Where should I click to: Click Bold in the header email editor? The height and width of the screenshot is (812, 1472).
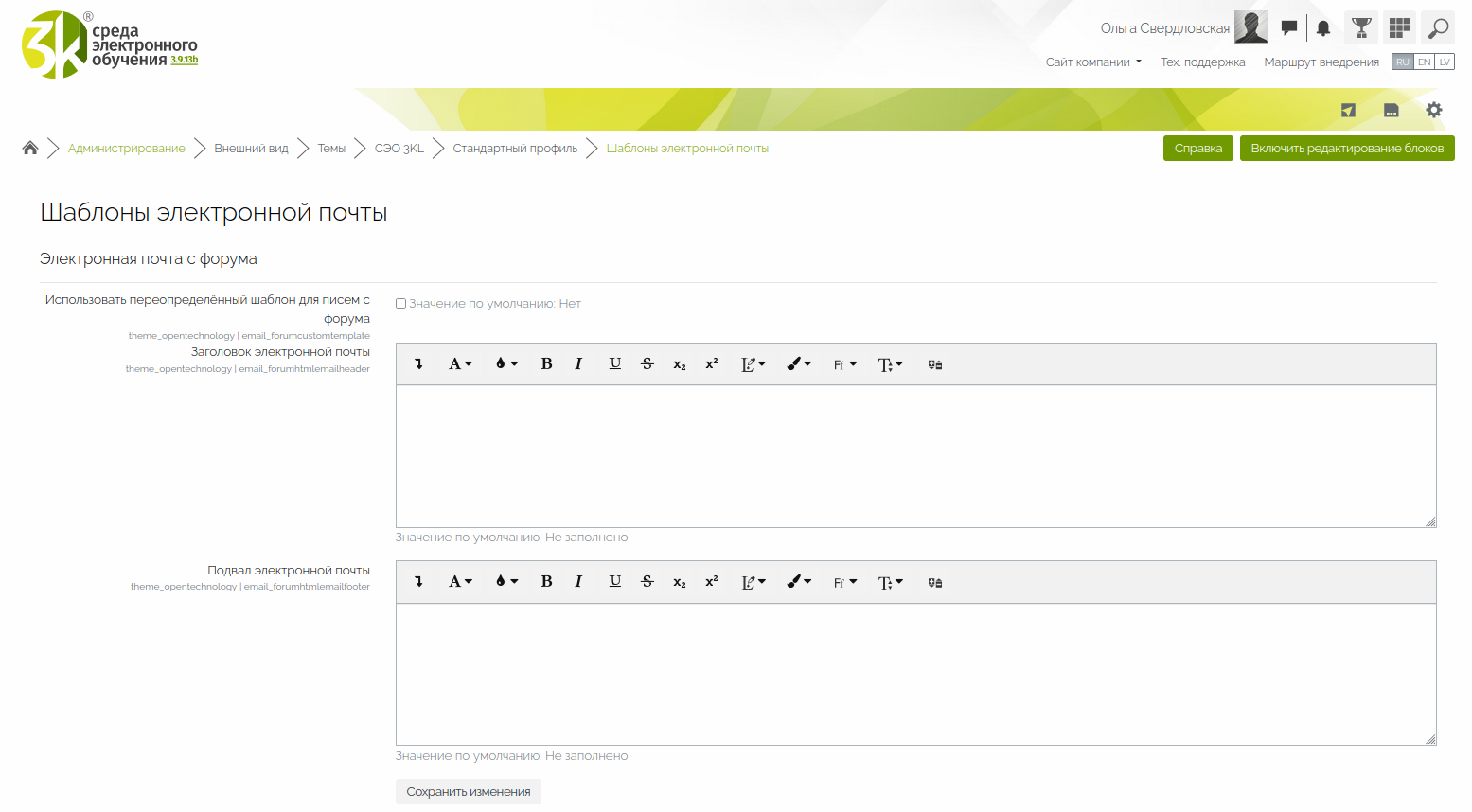(546, 364)
